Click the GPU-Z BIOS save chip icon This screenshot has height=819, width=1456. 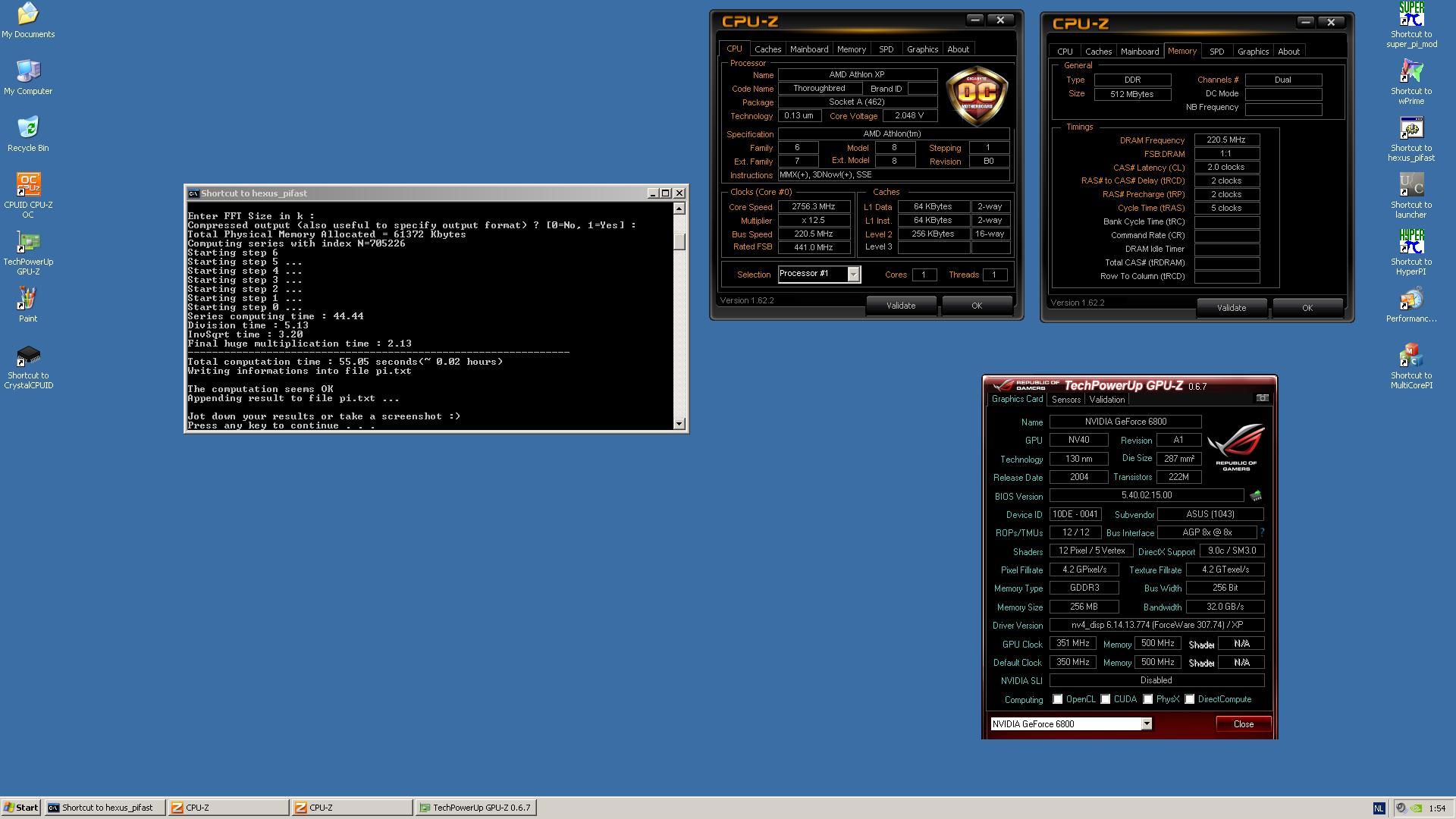(x=1256, y=496)
